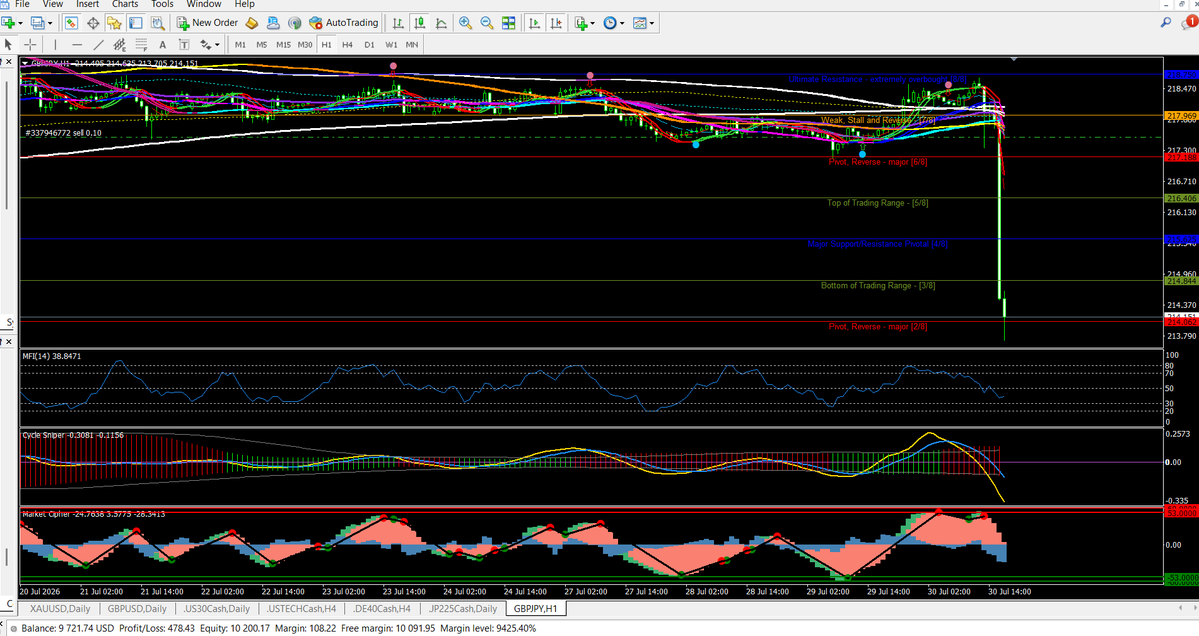Select the text tool A
Screen dimensions: 1199x636
point(162,44)
